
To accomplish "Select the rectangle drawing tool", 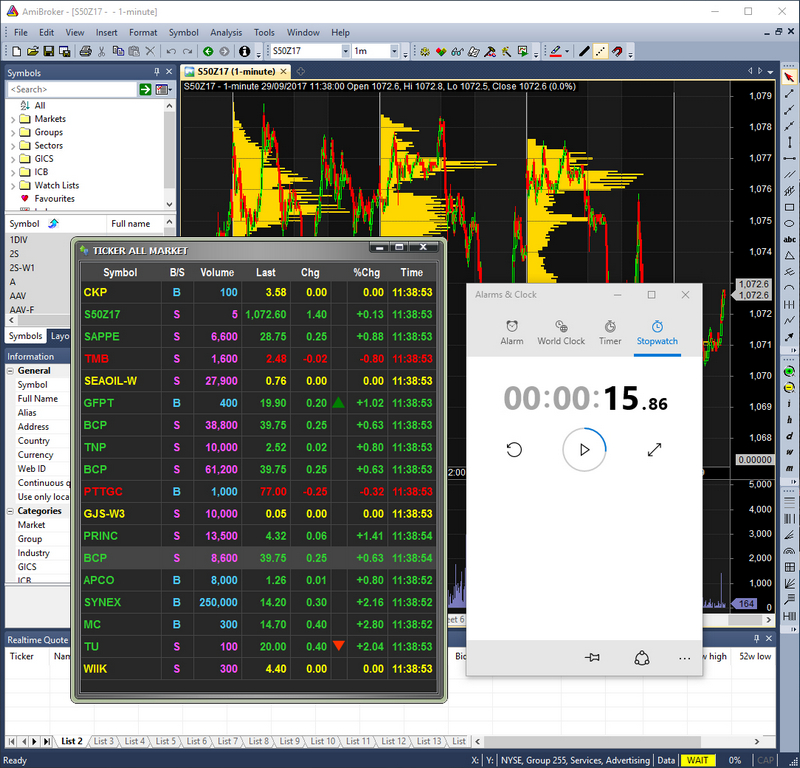I will click(x=789, y=207).
